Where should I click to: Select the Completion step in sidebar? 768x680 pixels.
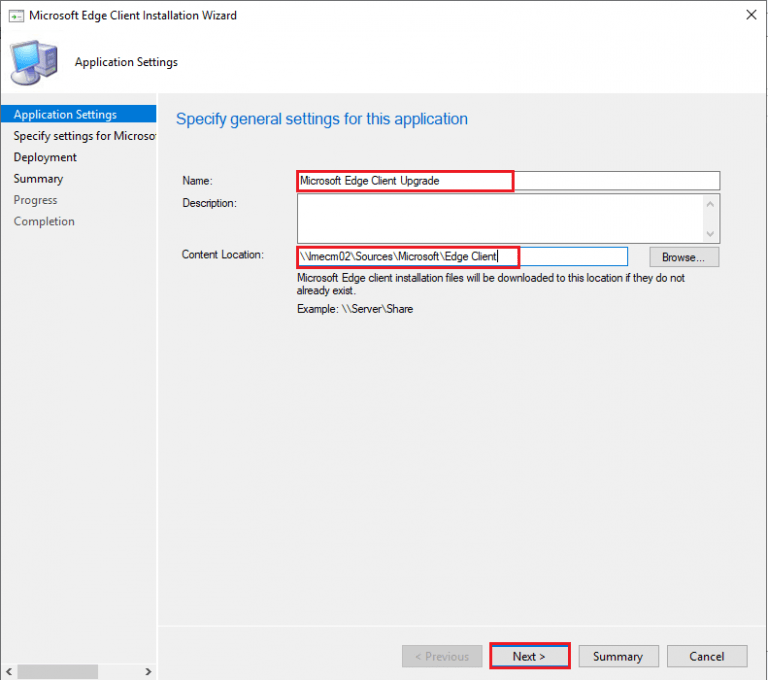tap(44, 221)
